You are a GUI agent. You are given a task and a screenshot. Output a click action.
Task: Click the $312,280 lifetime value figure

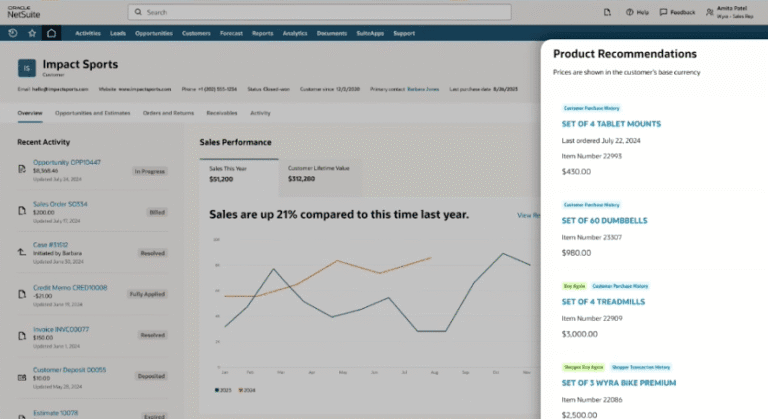[301, 179]
